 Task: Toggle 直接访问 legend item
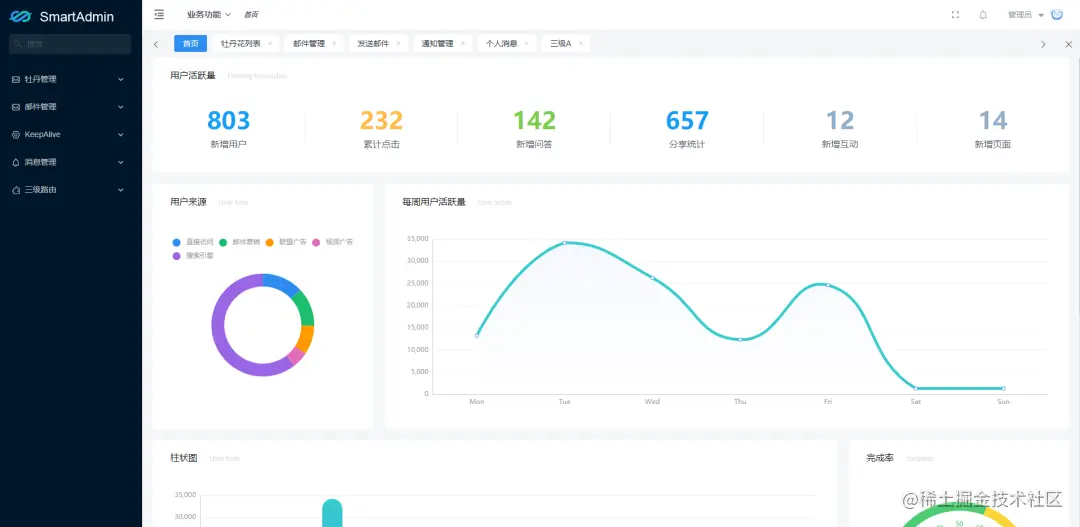[193, 242]
